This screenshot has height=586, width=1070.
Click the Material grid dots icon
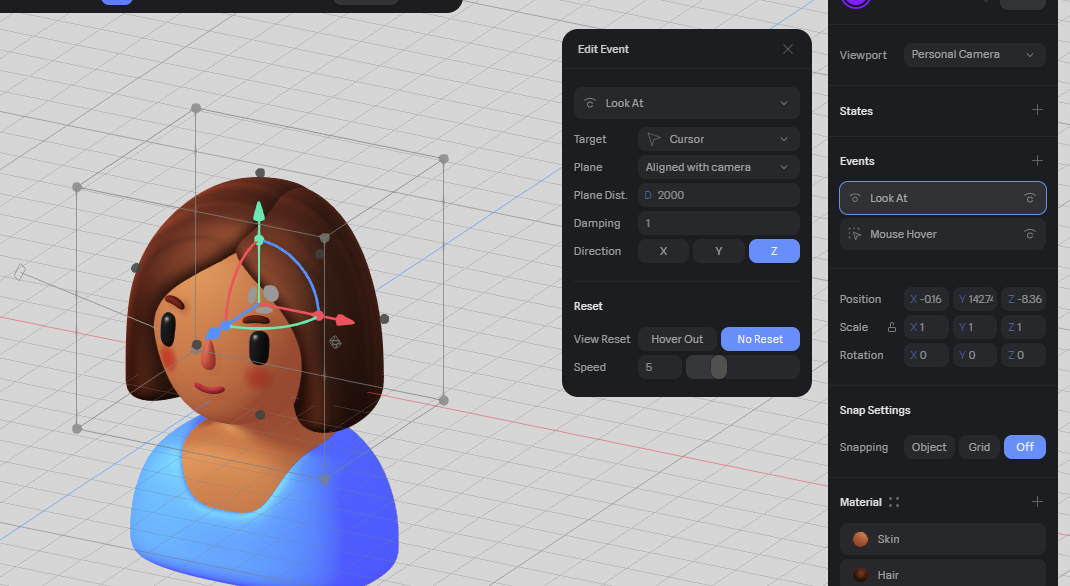point(893,502)
